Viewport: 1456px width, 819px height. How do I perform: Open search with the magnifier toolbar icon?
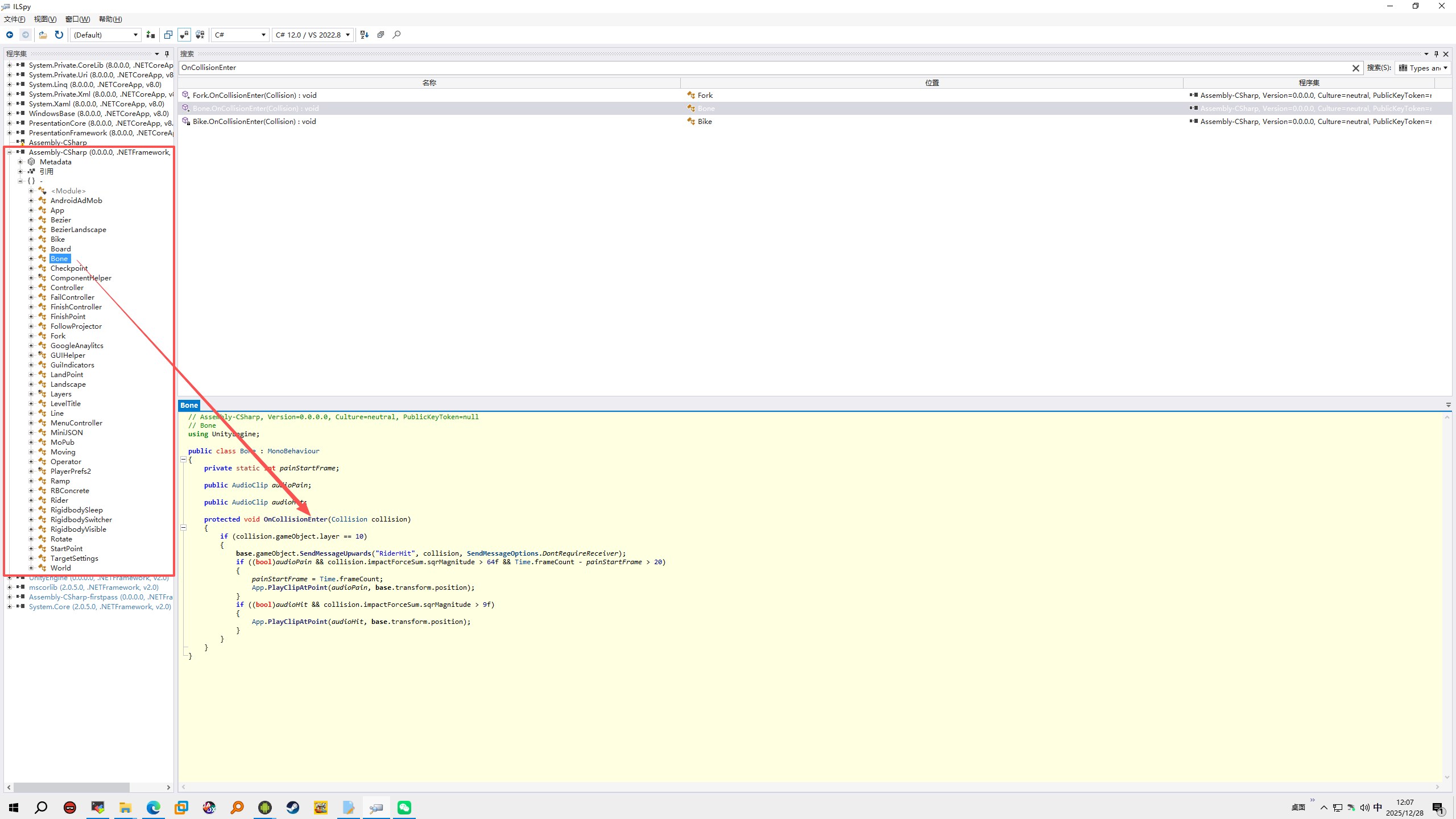pyautogui.click(x=396, y=35)
